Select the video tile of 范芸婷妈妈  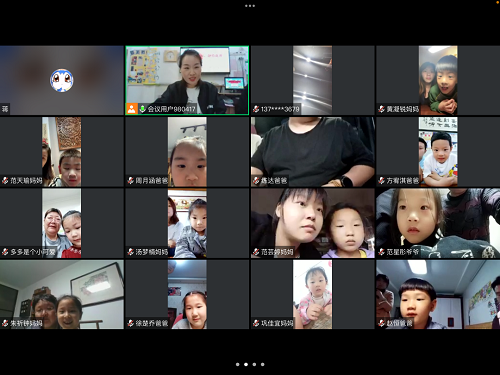point(313,223)
